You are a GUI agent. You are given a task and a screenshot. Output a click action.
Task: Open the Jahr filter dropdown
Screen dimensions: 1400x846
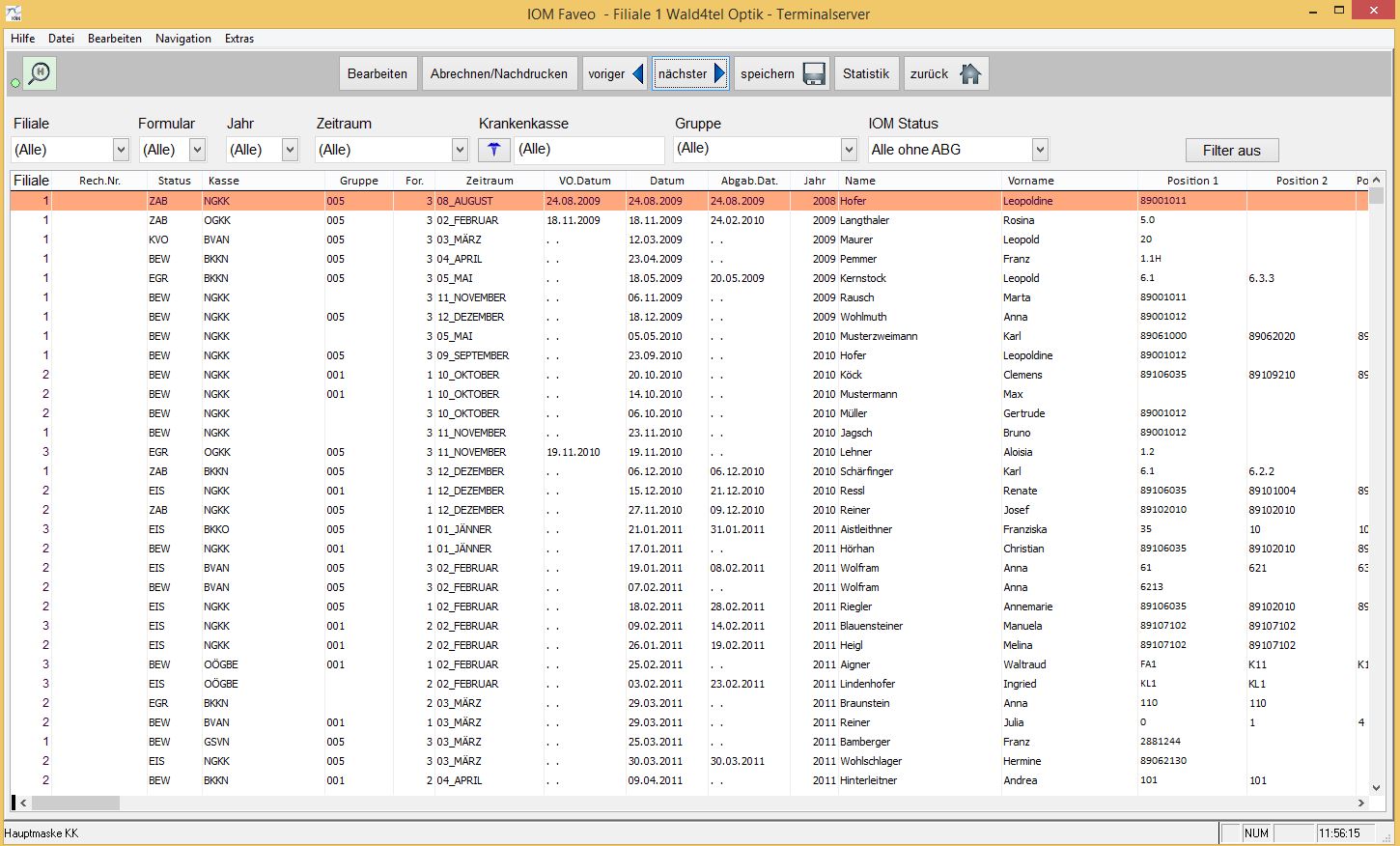click(290, 150)
